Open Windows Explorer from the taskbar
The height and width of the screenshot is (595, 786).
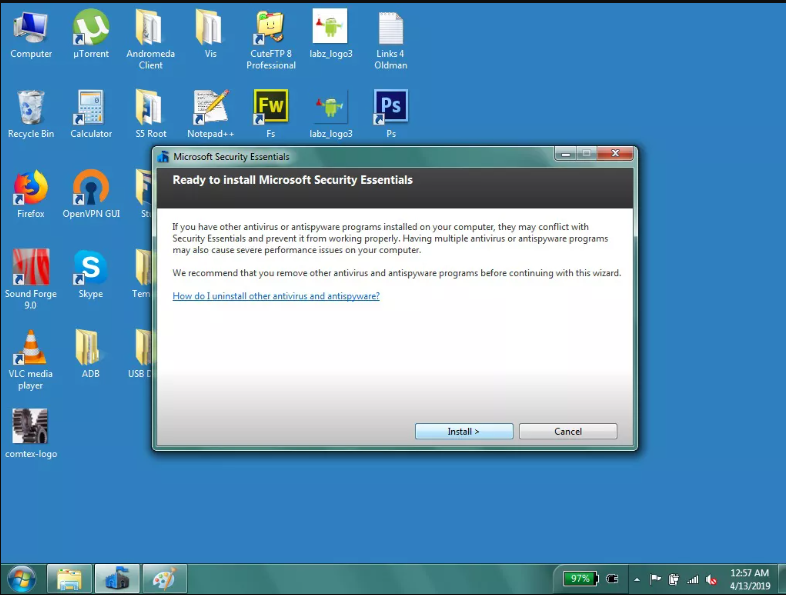pos(69,579)
